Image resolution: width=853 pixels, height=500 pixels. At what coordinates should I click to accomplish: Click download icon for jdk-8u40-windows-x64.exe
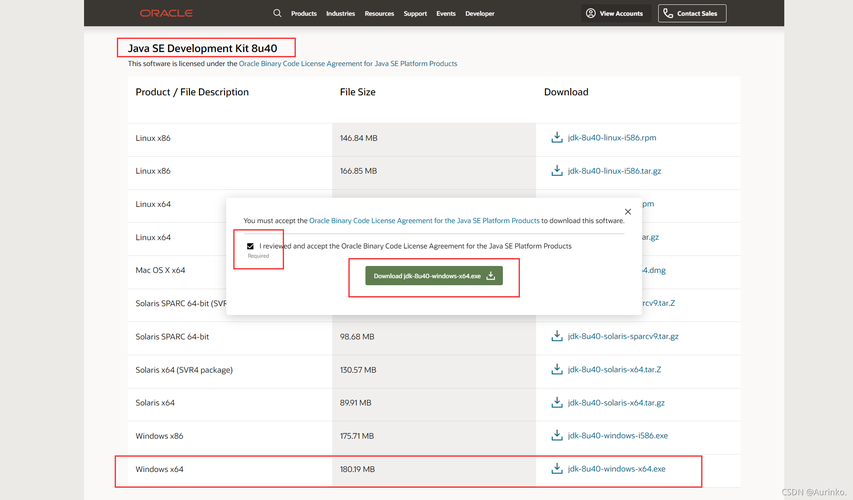557,468
